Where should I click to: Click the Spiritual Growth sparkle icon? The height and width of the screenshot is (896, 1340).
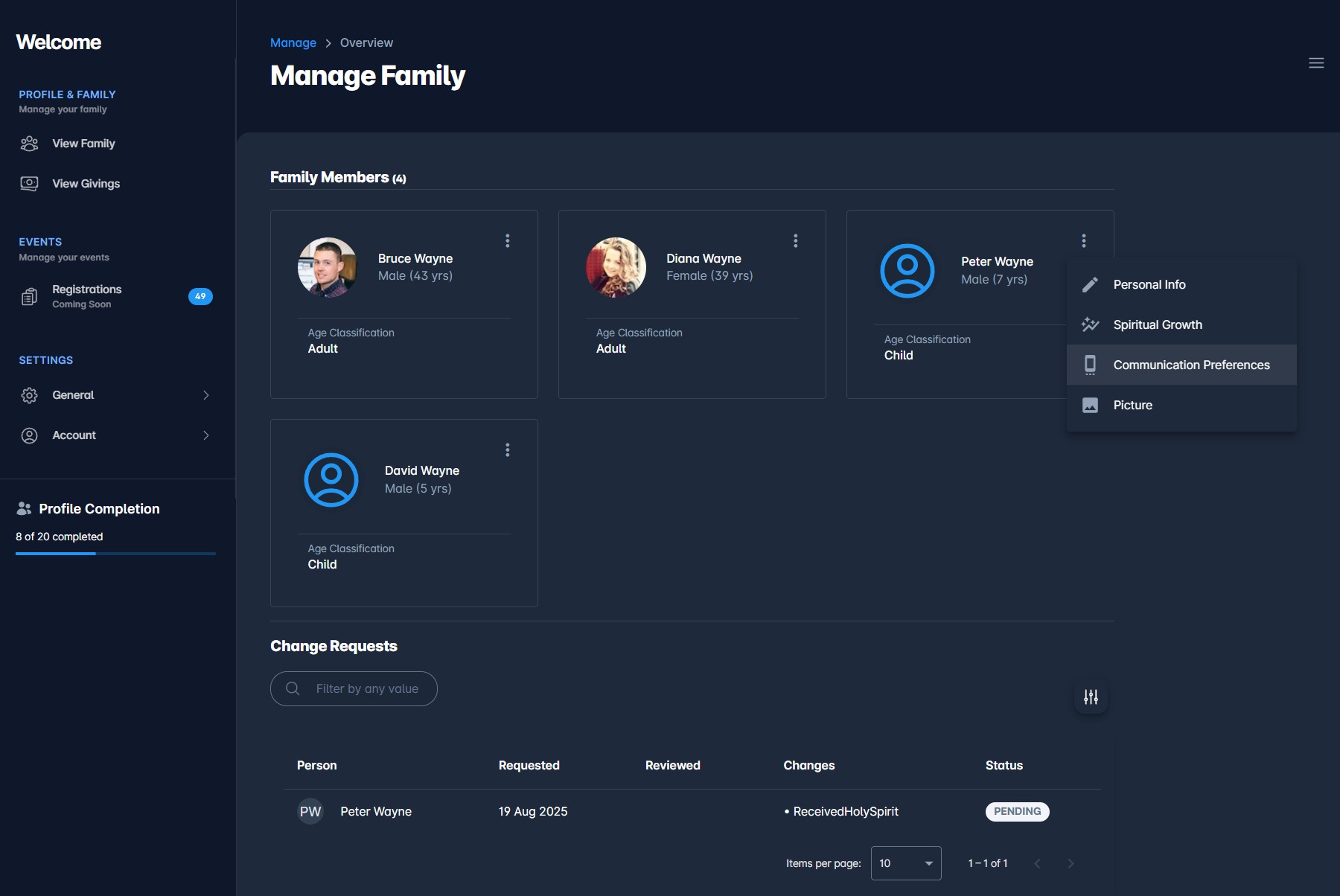[x=1091, y=324]
